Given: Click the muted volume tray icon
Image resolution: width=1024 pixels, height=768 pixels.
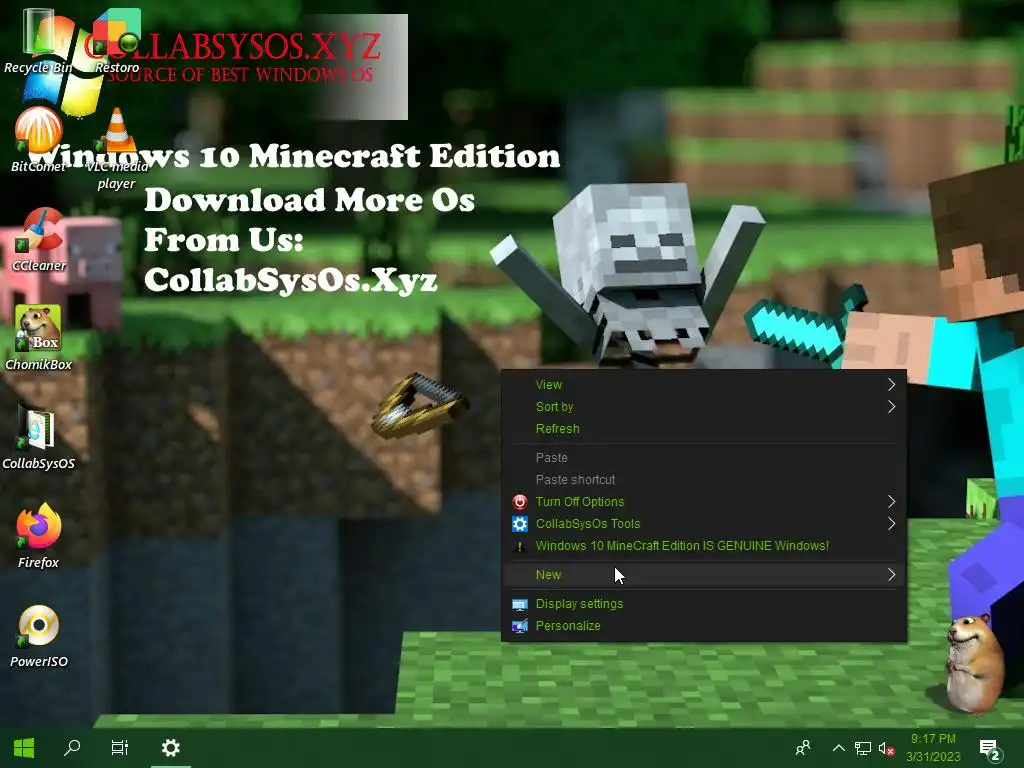Looking at the screenshot, I should point(886,748).
